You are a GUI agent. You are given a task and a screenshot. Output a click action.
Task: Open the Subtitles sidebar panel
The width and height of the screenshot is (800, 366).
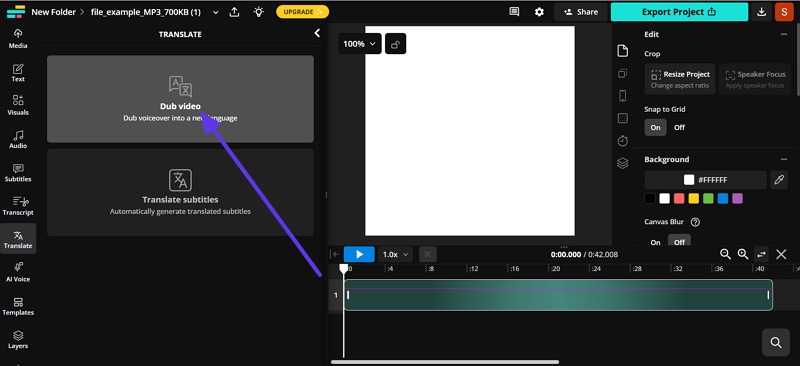pos(18,173)
